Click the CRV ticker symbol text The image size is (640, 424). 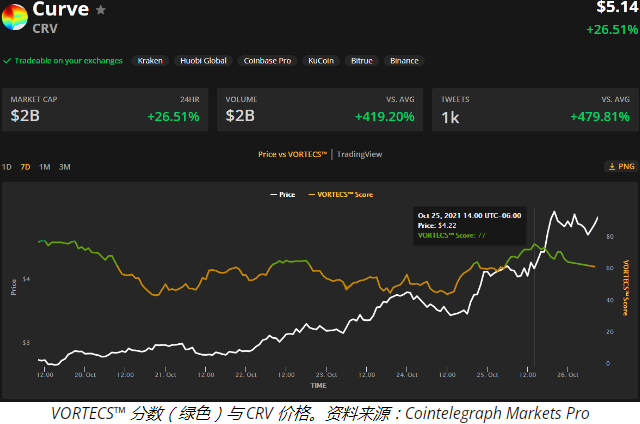[x=45, y=29]
